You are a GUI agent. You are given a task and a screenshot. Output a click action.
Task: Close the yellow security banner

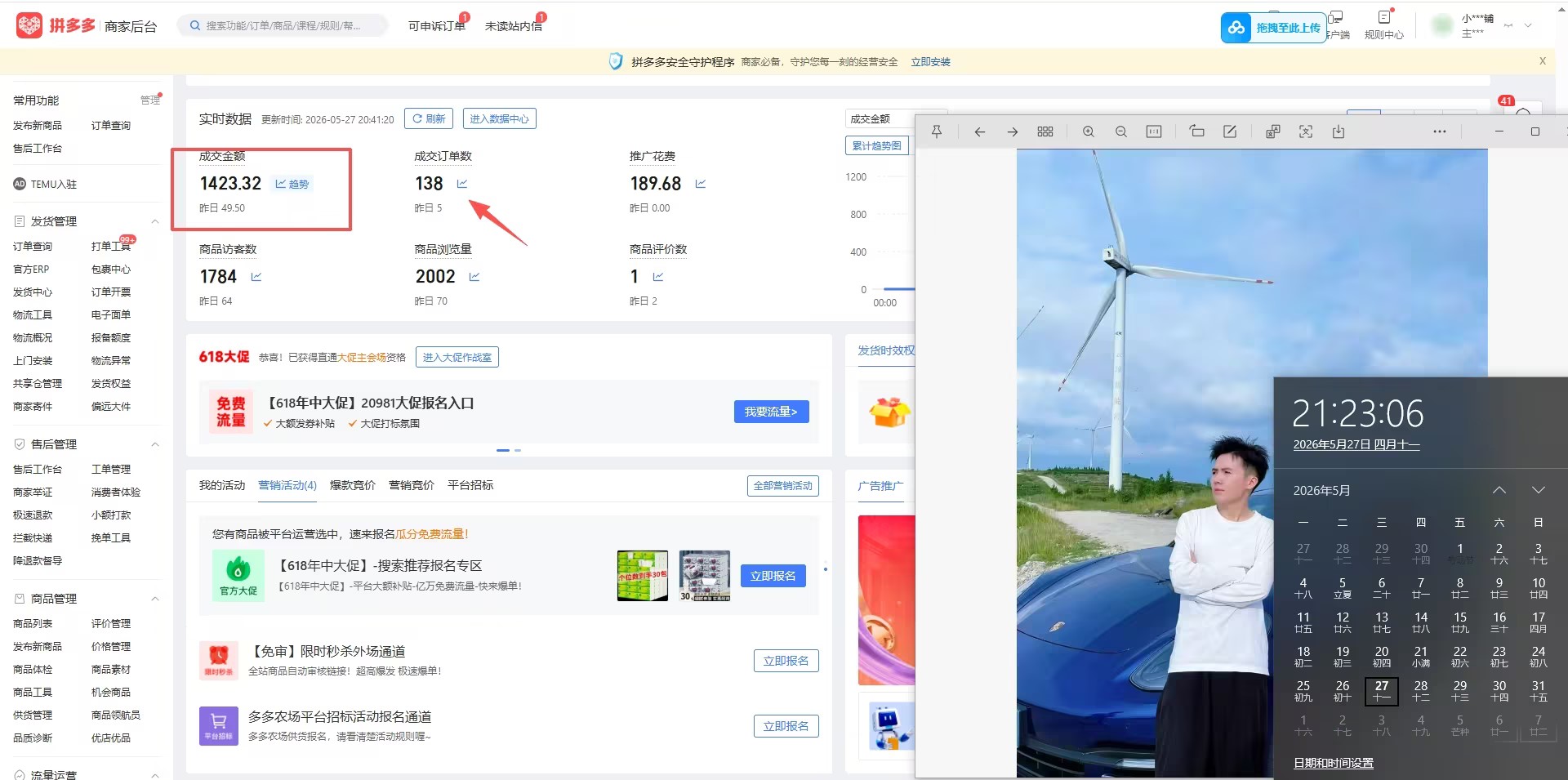coord(1542,61)
